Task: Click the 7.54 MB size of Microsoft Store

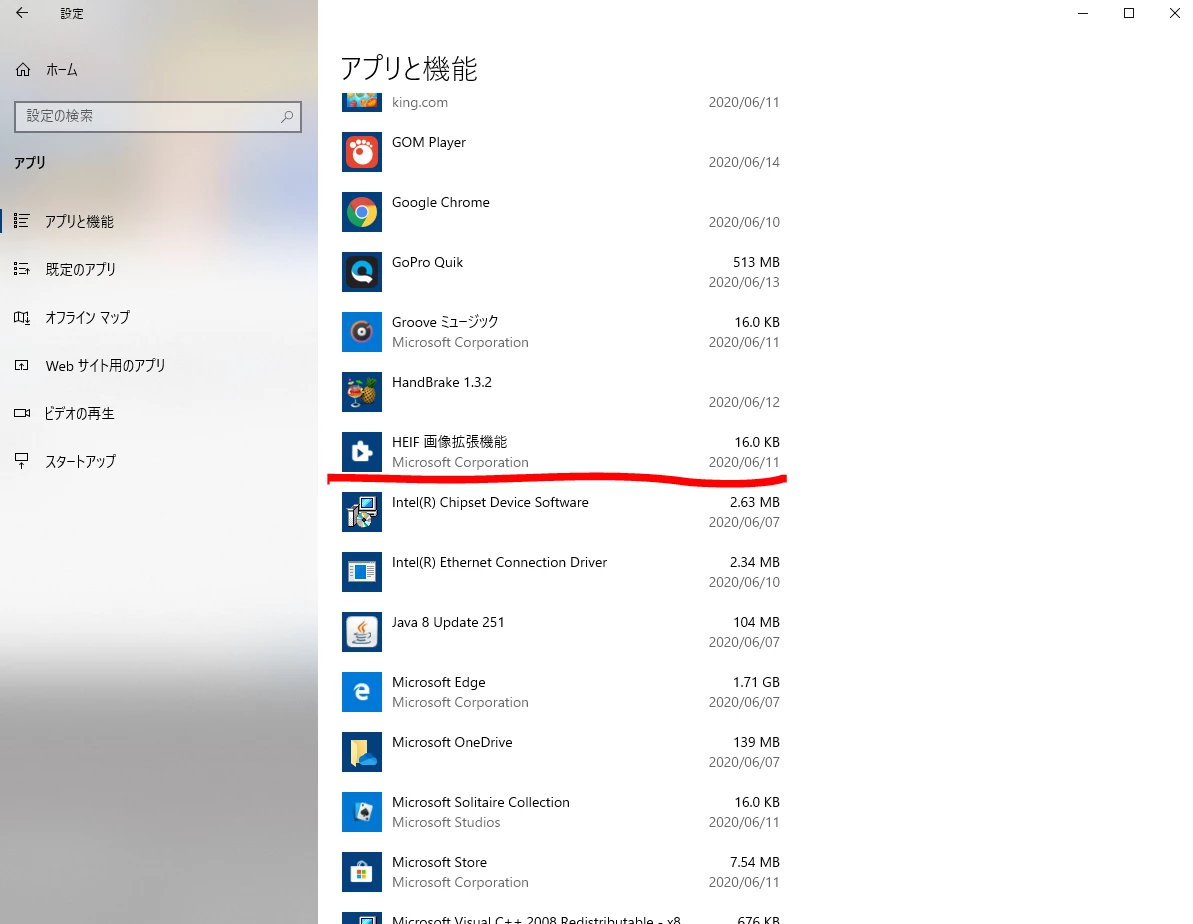Action: point(754,862)
